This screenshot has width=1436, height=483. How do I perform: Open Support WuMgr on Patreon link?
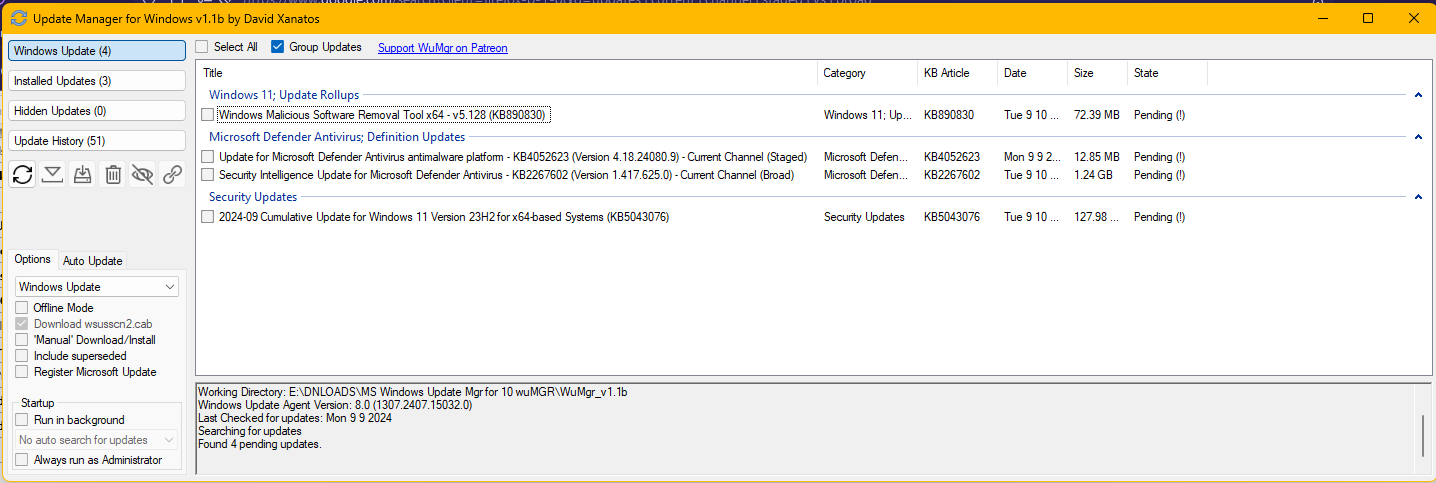pos(442,48)
